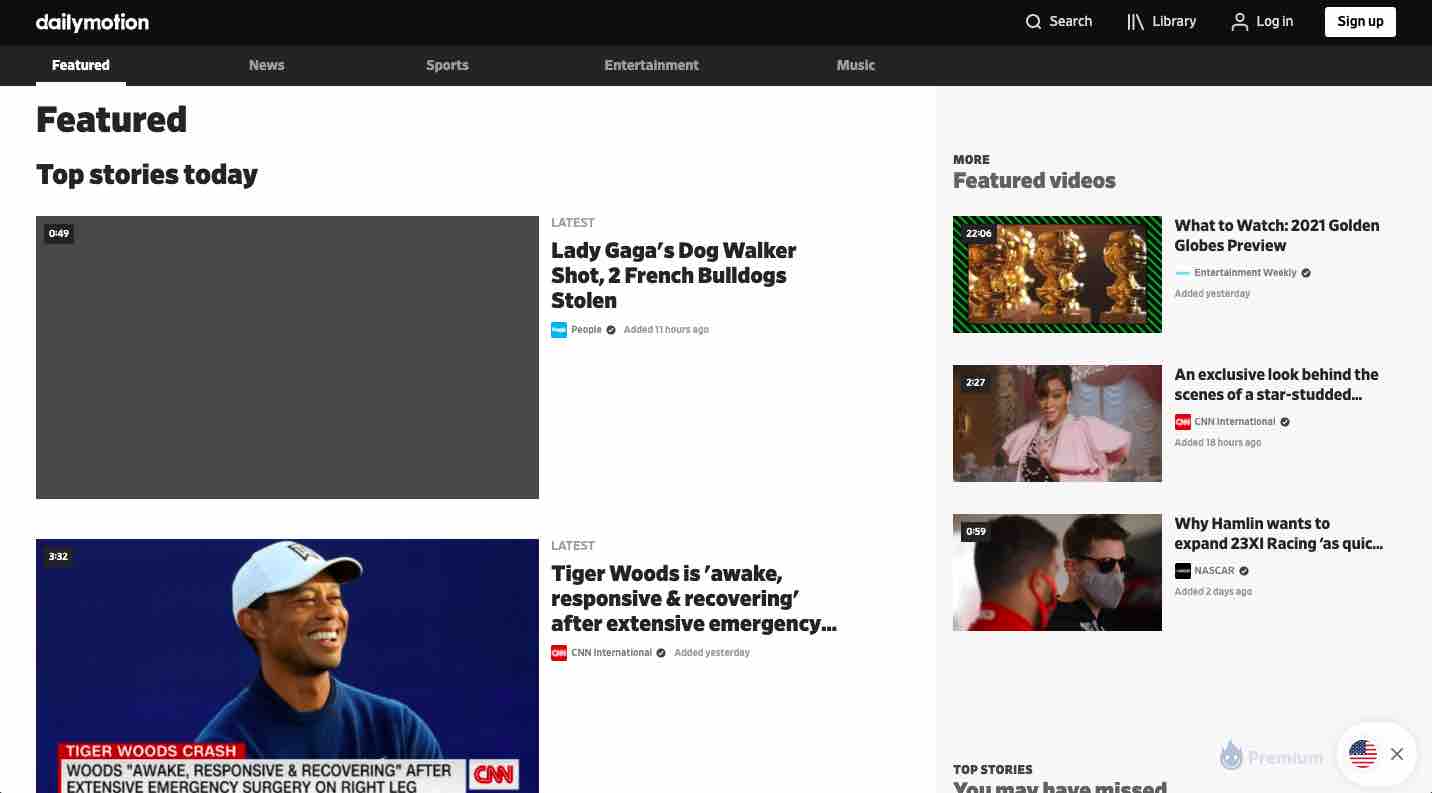Switch to the Sports tab
Viewport: 1432px width, 793px height.
447,65
